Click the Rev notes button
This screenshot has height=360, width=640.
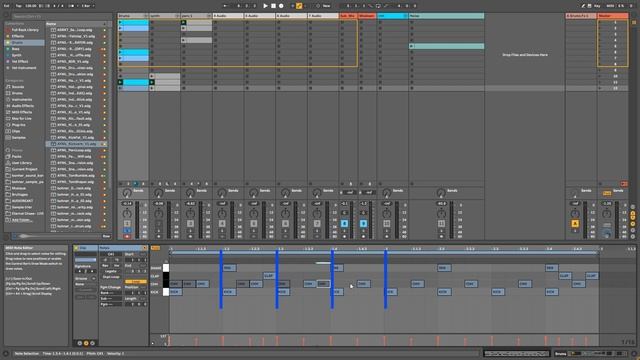[105, 265]
